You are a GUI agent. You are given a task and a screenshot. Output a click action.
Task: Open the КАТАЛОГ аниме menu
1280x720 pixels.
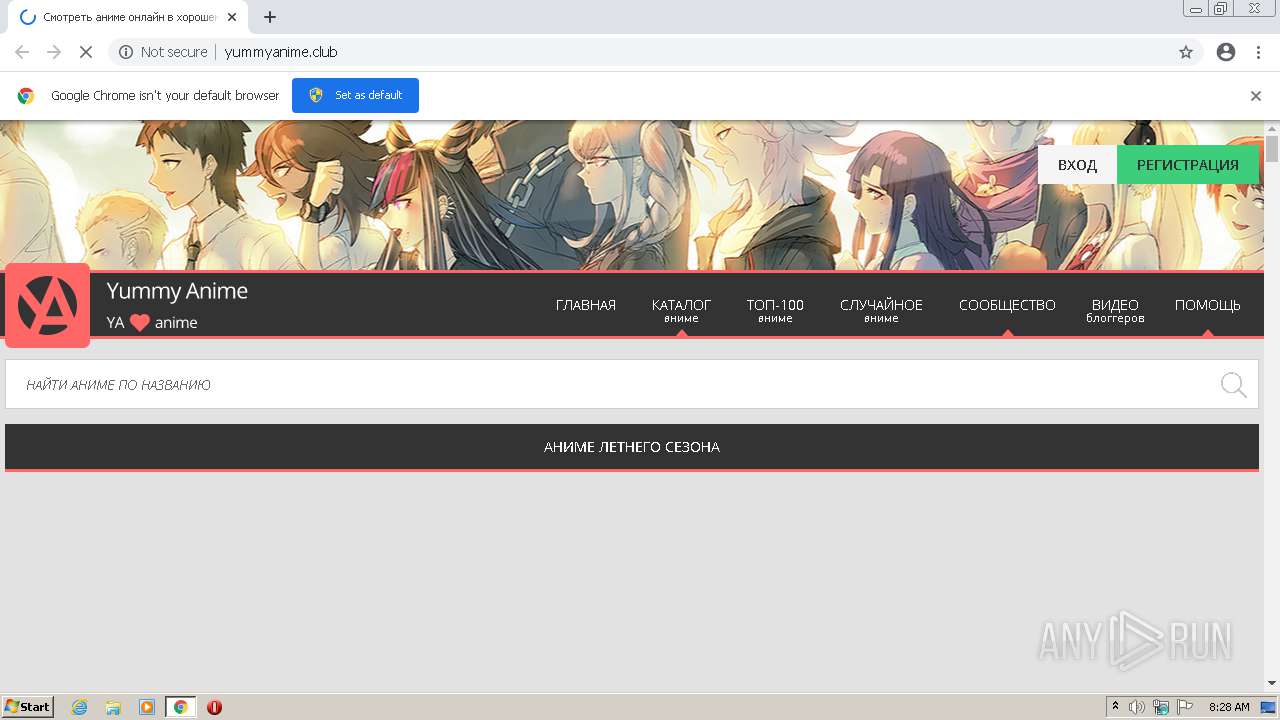click(681, 310)
